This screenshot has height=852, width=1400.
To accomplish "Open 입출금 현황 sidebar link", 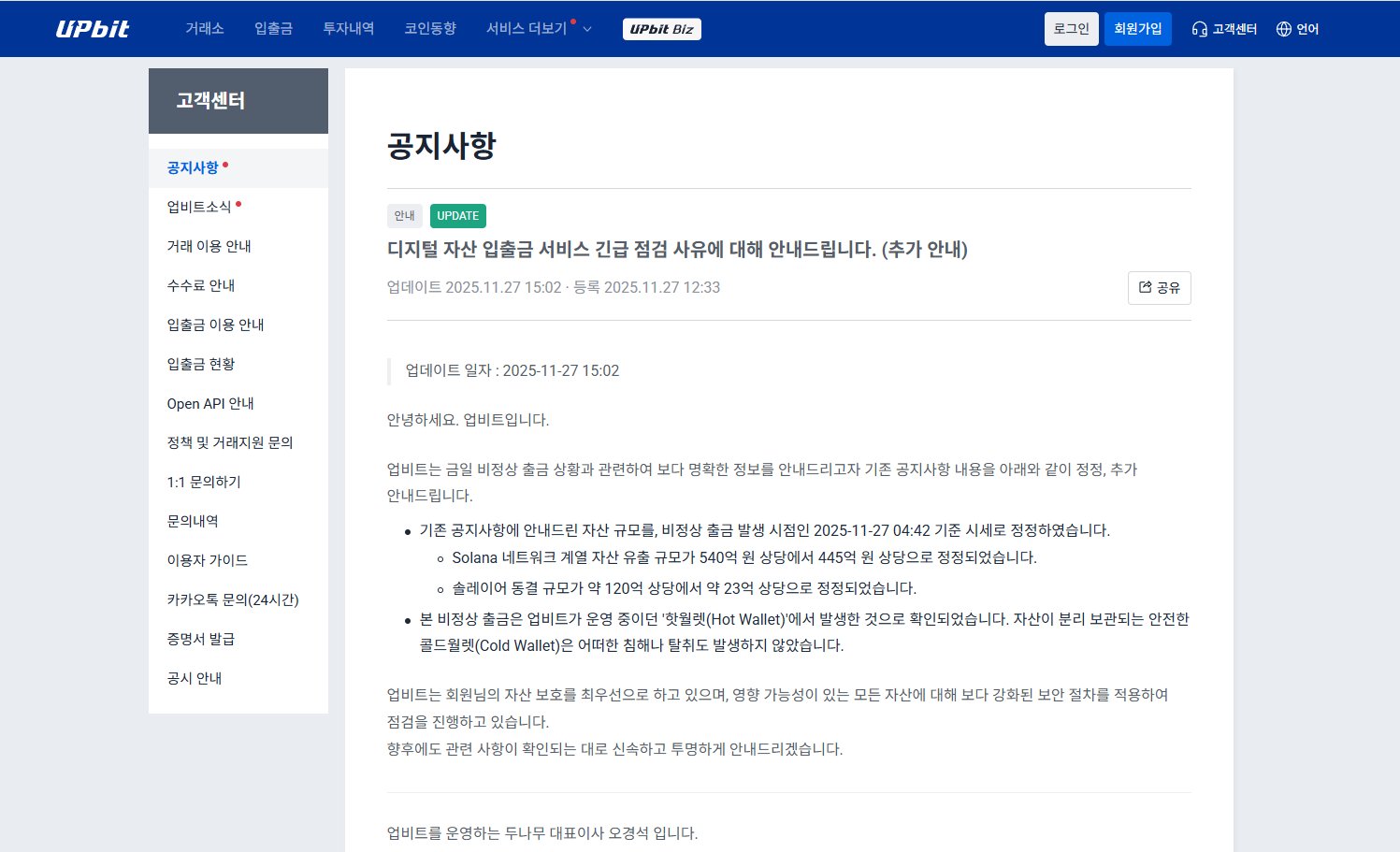I will click(x=201, y=364).
